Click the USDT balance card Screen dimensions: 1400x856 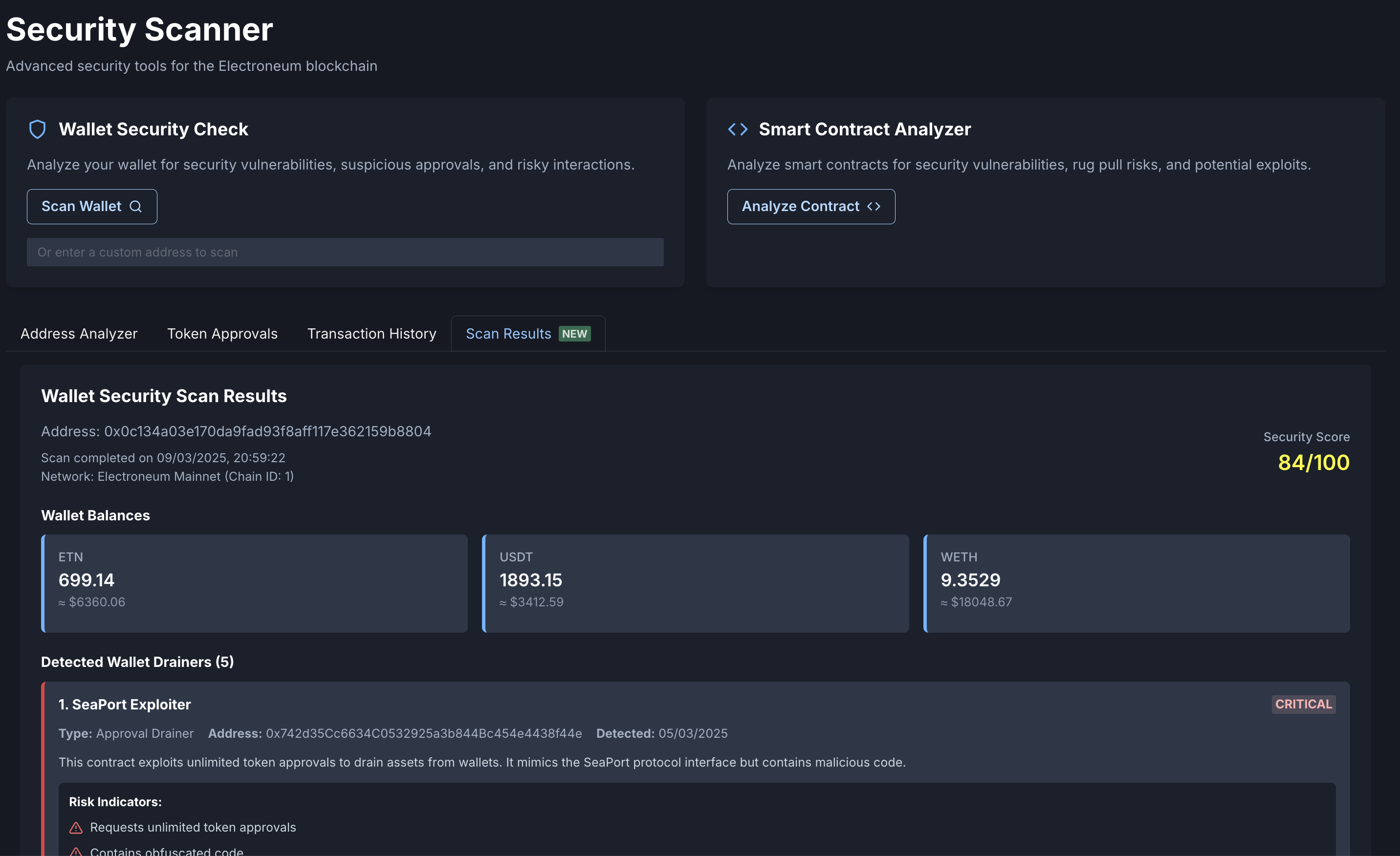pyautogui.click(x=696, y=583)
